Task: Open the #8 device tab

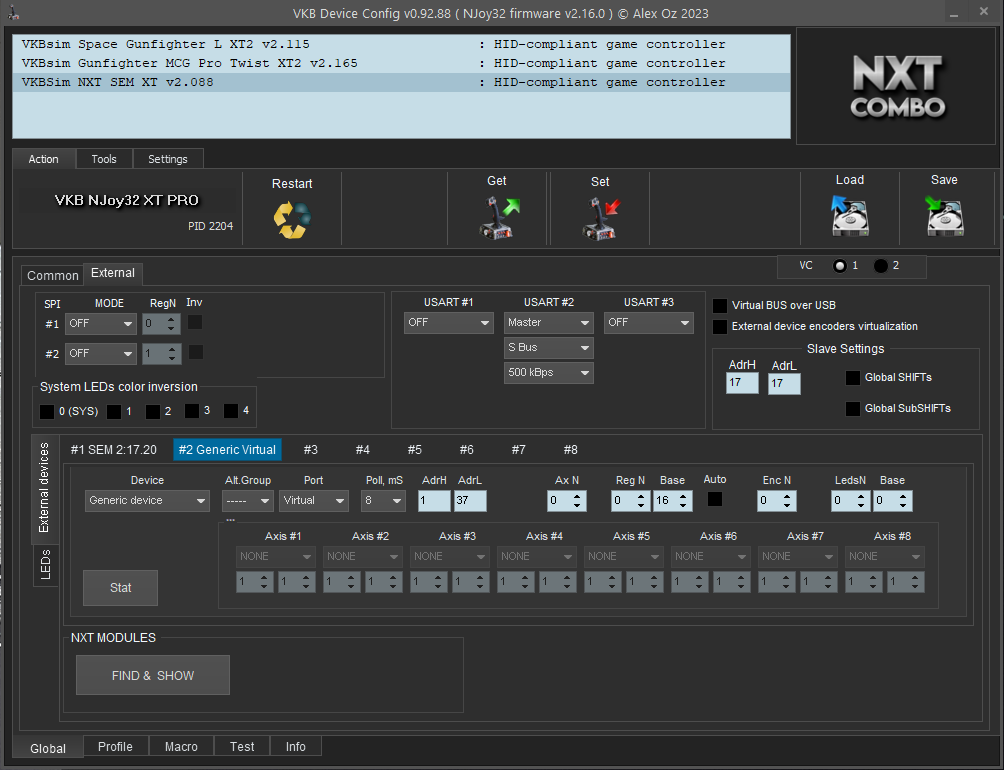Action: point(571,450)
